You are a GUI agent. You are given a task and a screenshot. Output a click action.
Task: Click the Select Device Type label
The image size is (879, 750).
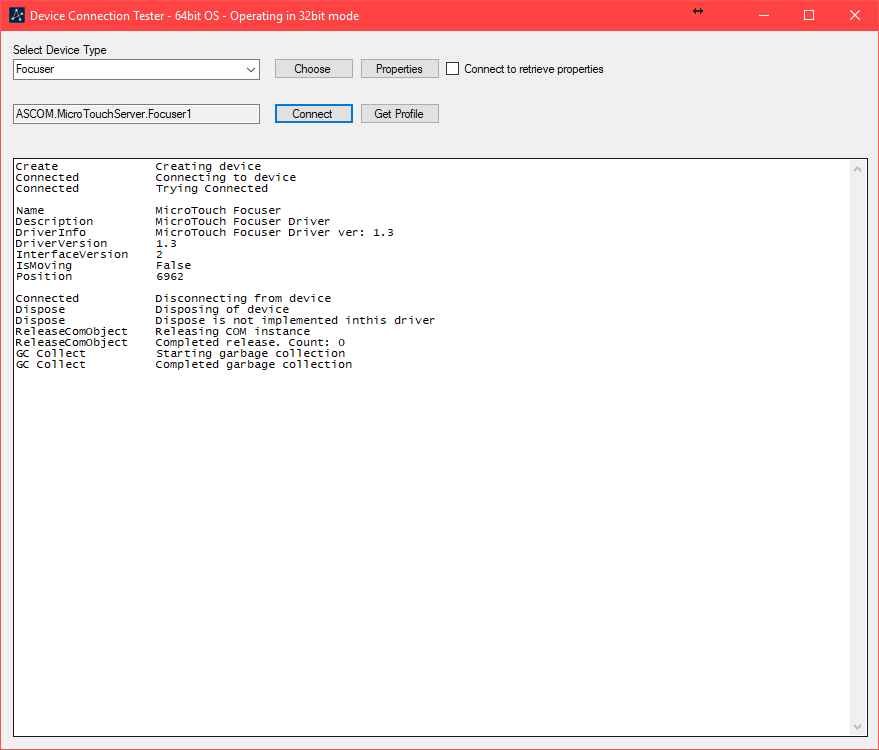point(60,50)
